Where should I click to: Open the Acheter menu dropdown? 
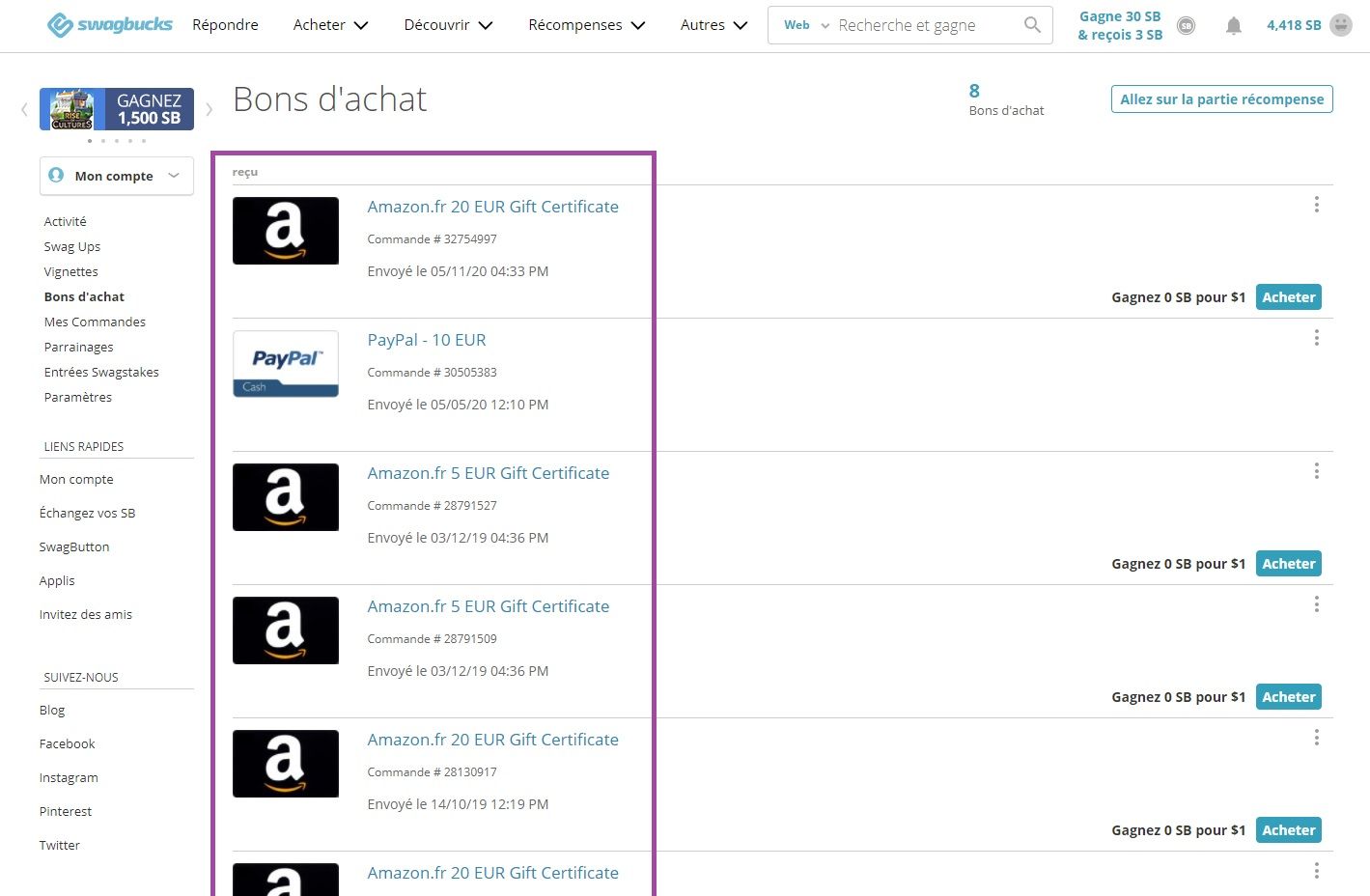(330, 25)
